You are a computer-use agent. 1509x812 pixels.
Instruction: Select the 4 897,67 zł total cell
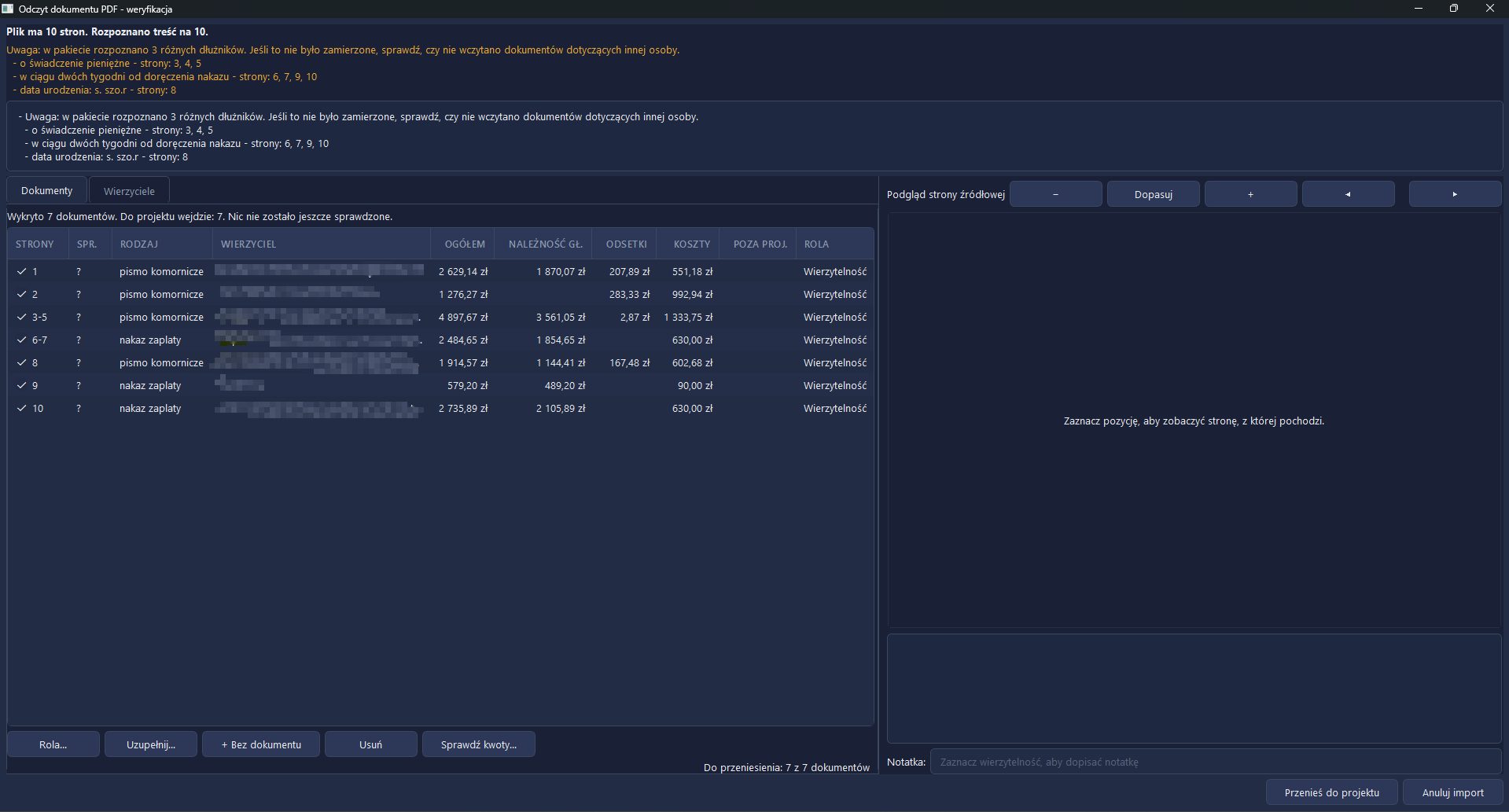point(463,317)
